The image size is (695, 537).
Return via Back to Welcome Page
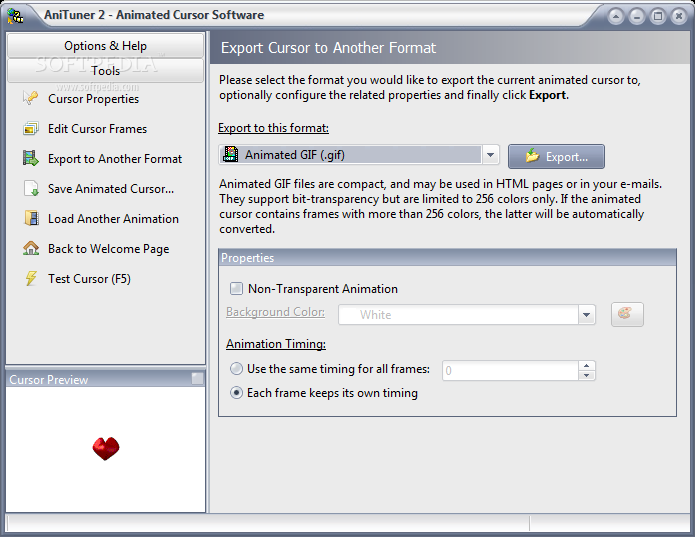point(109,249)
